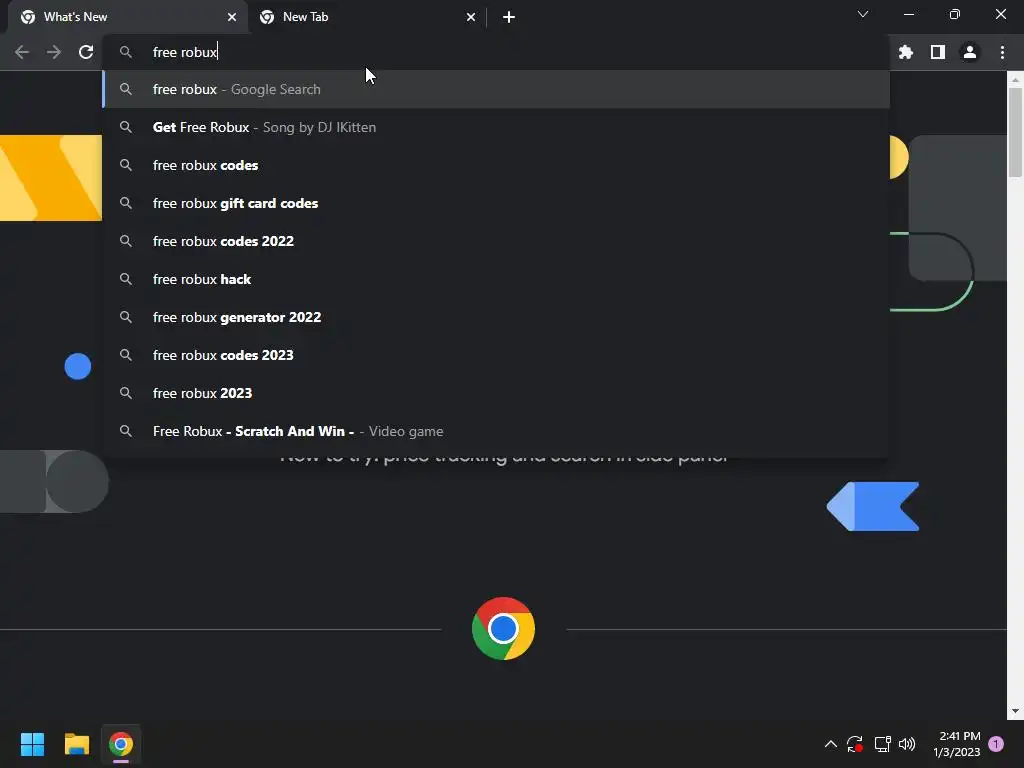Open the Extensions puzzle icon
1024x768 pixels.
point(905,52)
